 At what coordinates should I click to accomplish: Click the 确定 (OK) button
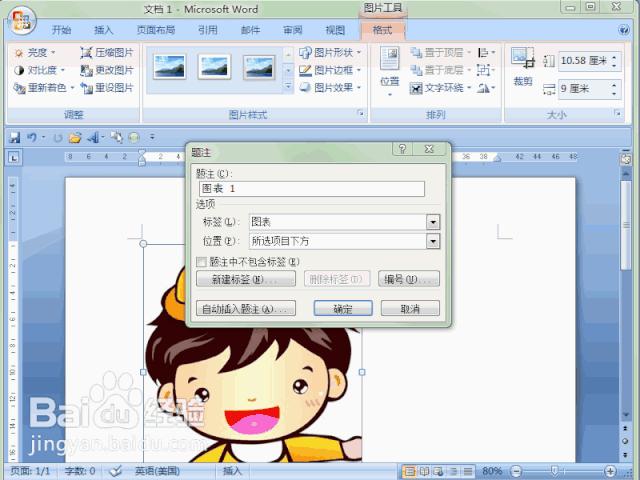[x=343, y=309]
